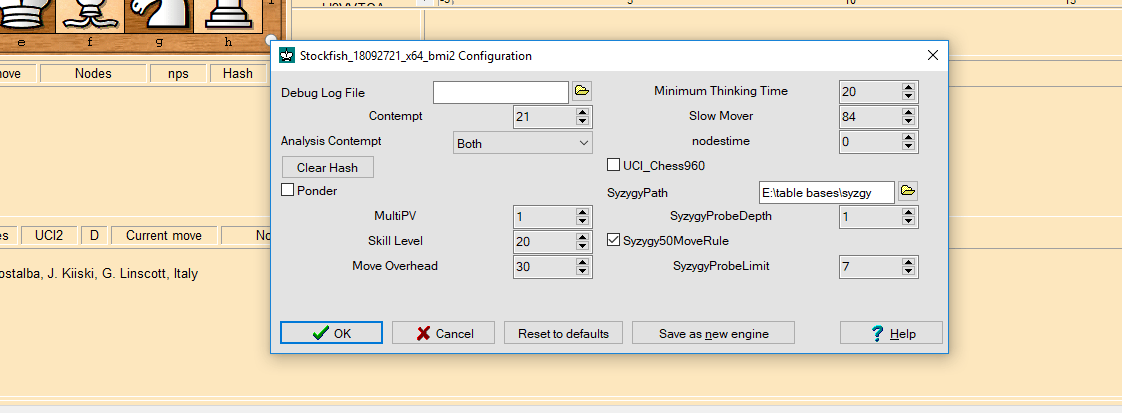Close the Stockfish Configuration dialog
1122x413 pixels.
pyautogui.click(x=932, y=56)
